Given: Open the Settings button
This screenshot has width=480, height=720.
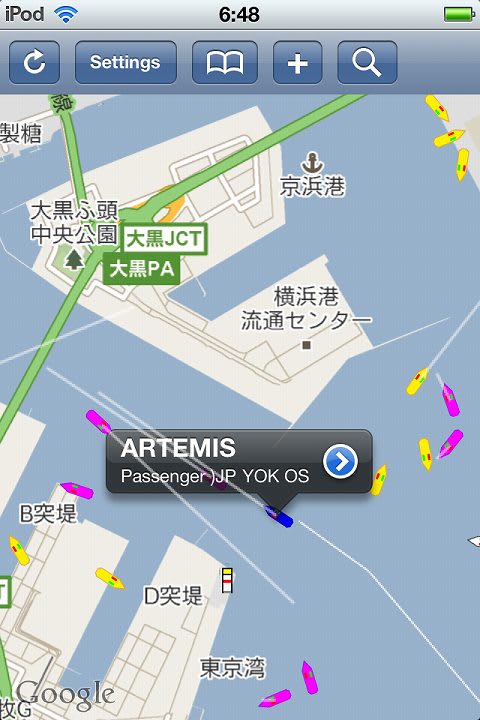Looking at the screenshot, I should [125, 62].
